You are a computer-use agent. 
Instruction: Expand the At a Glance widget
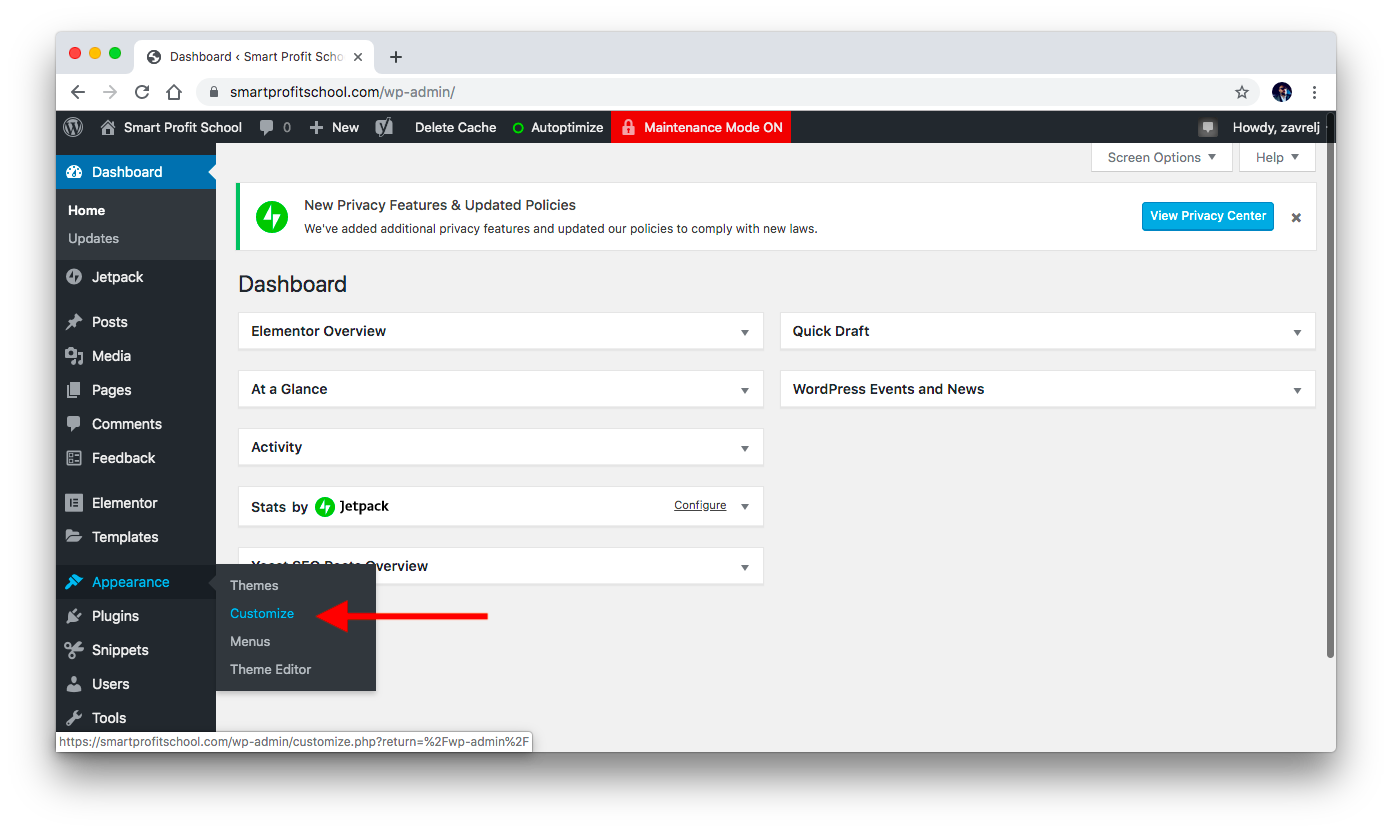[745, 390]
